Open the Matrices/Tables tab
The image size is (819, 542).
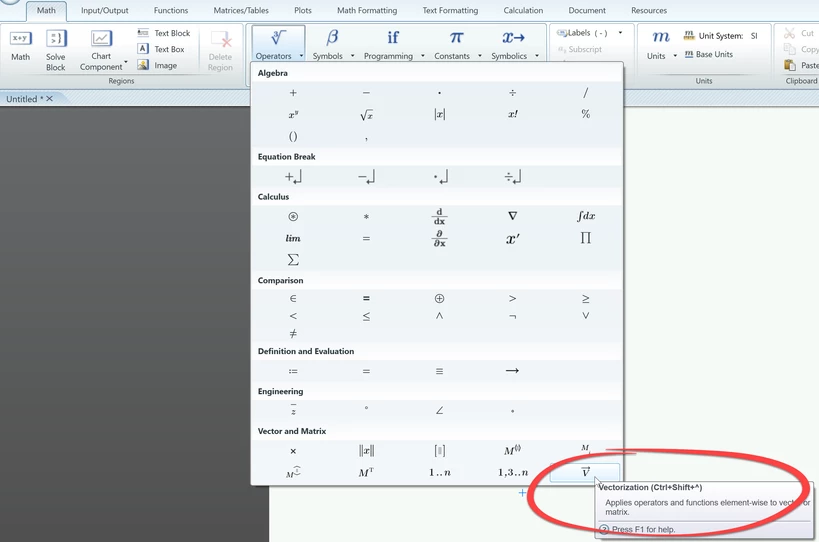[x=241, y=10]
